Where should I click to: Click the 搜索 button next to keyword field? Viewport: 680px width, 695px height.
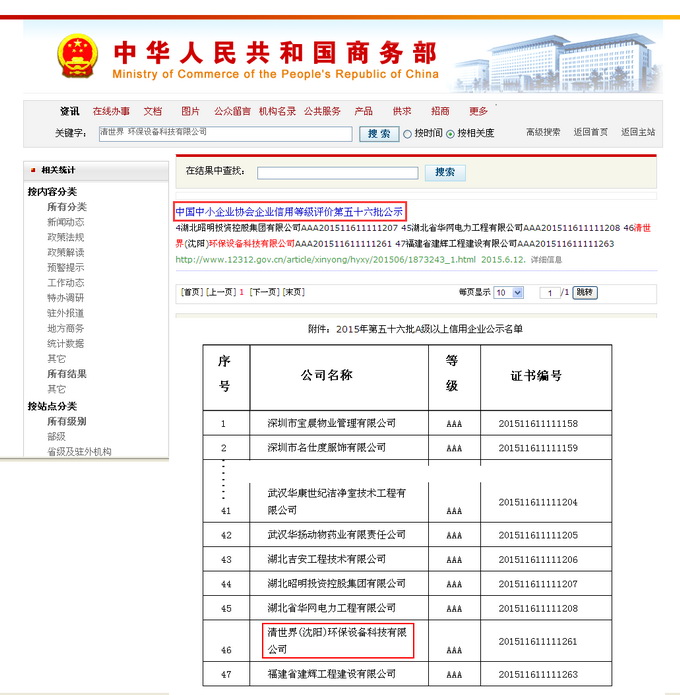[378, 133]
